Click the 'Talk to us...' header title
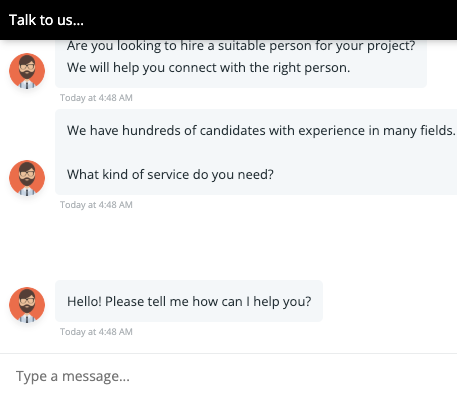The width and height of the screenshot is (457, 397). [46, 20]
